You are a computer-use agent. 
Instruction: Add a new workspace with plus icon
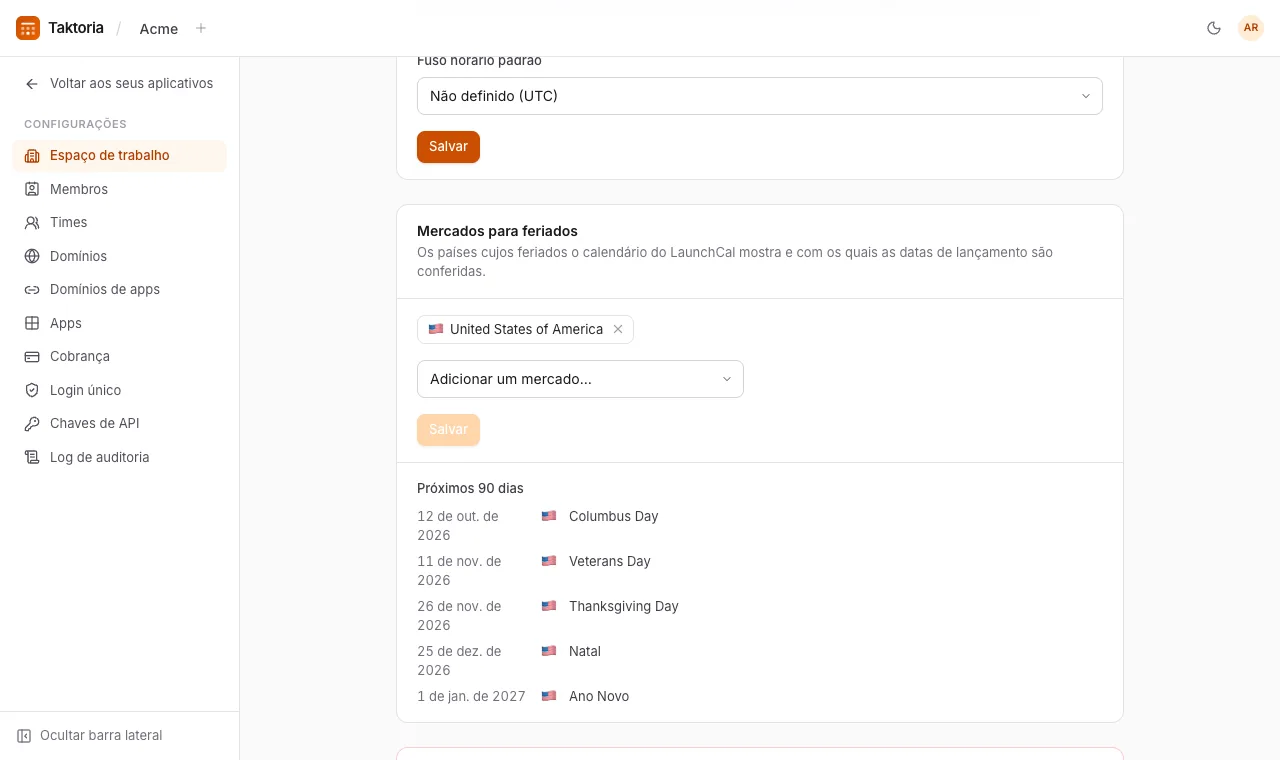(201, 28)
